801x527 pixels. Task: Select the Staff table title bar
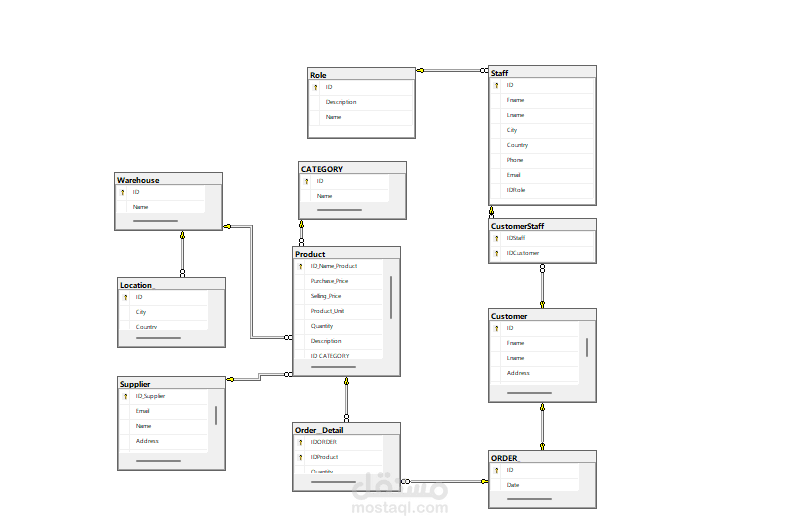[x=542, y=73]
